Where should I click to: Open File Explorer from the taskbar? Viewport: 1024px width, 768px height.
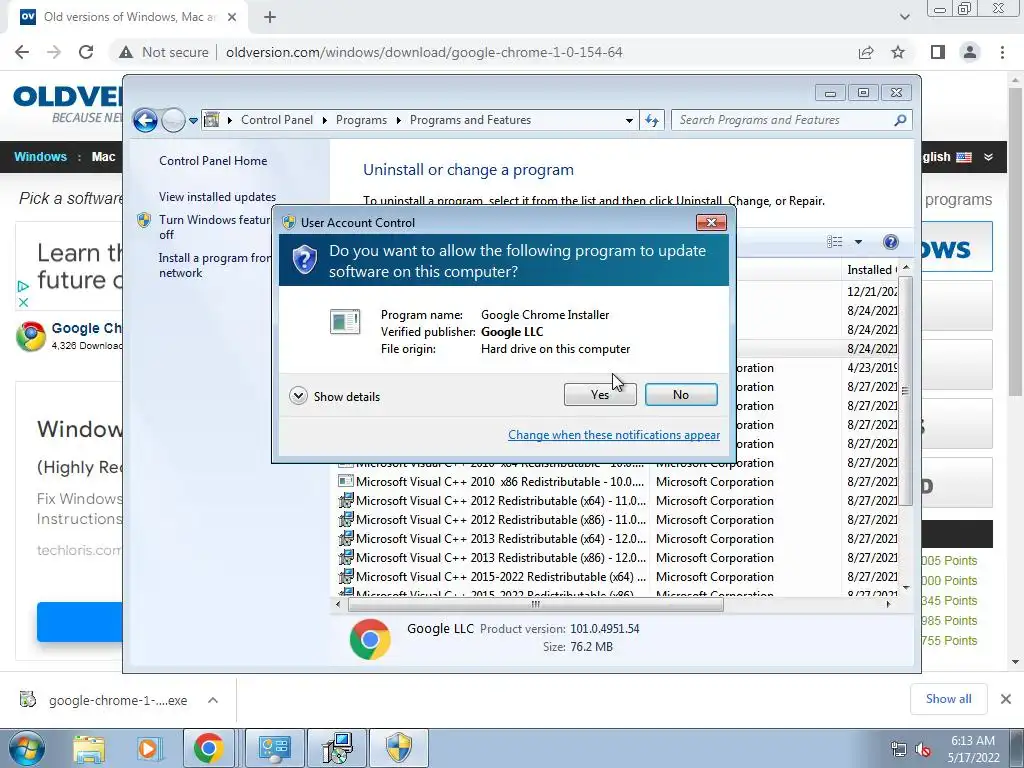pos(89,748)
